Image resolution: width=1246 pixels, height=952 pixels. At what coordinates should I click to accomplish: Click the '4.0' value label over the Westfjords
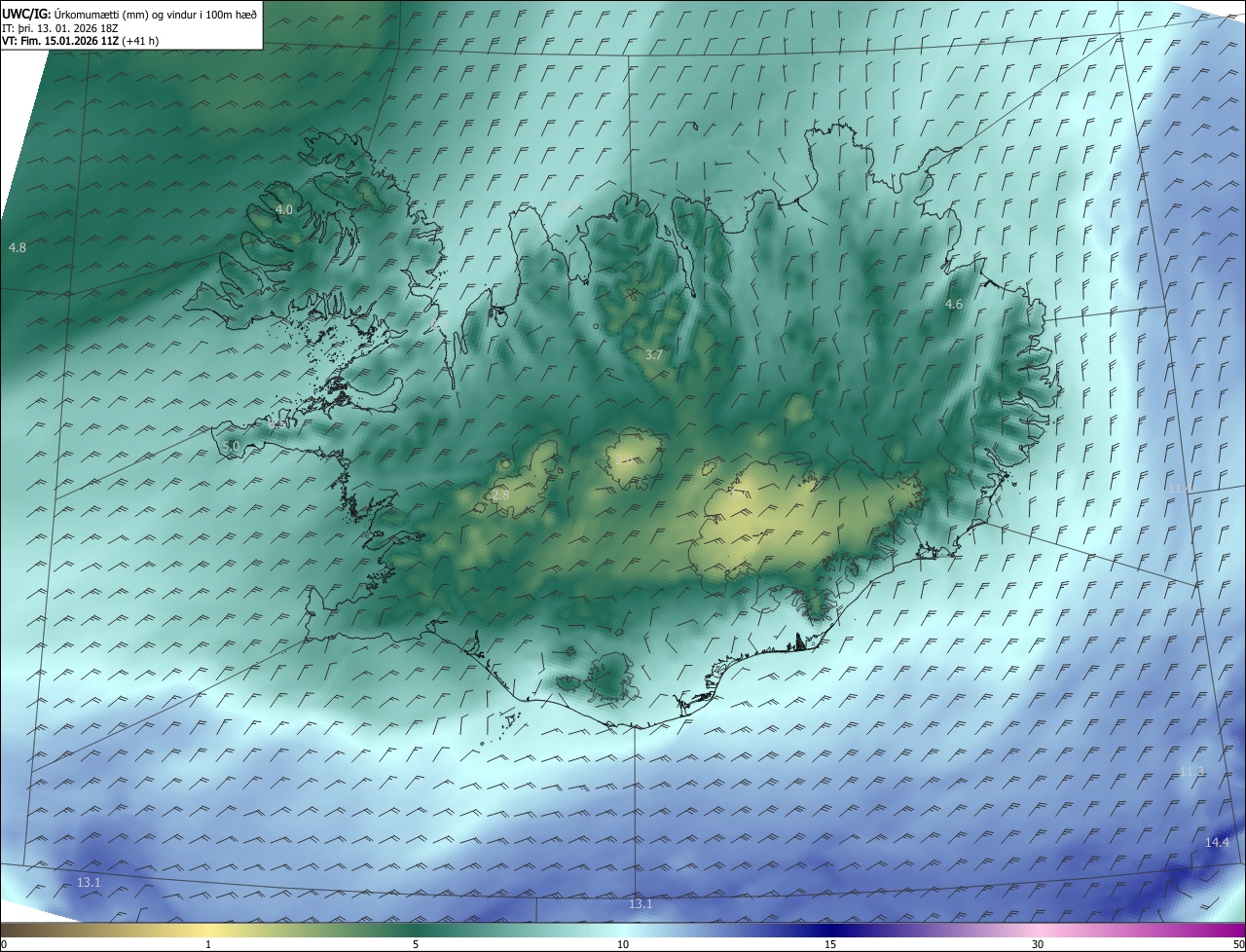284,209
